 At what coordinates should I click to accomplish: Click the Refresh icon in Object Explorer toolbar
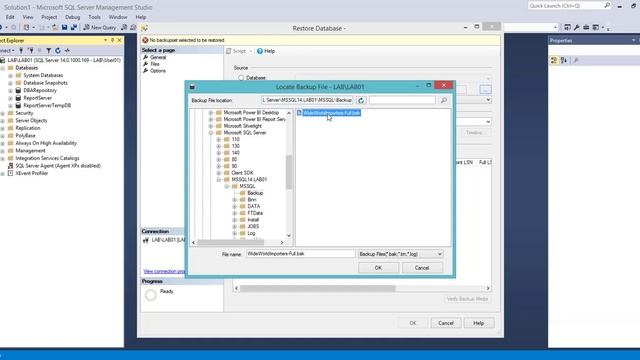58,50
